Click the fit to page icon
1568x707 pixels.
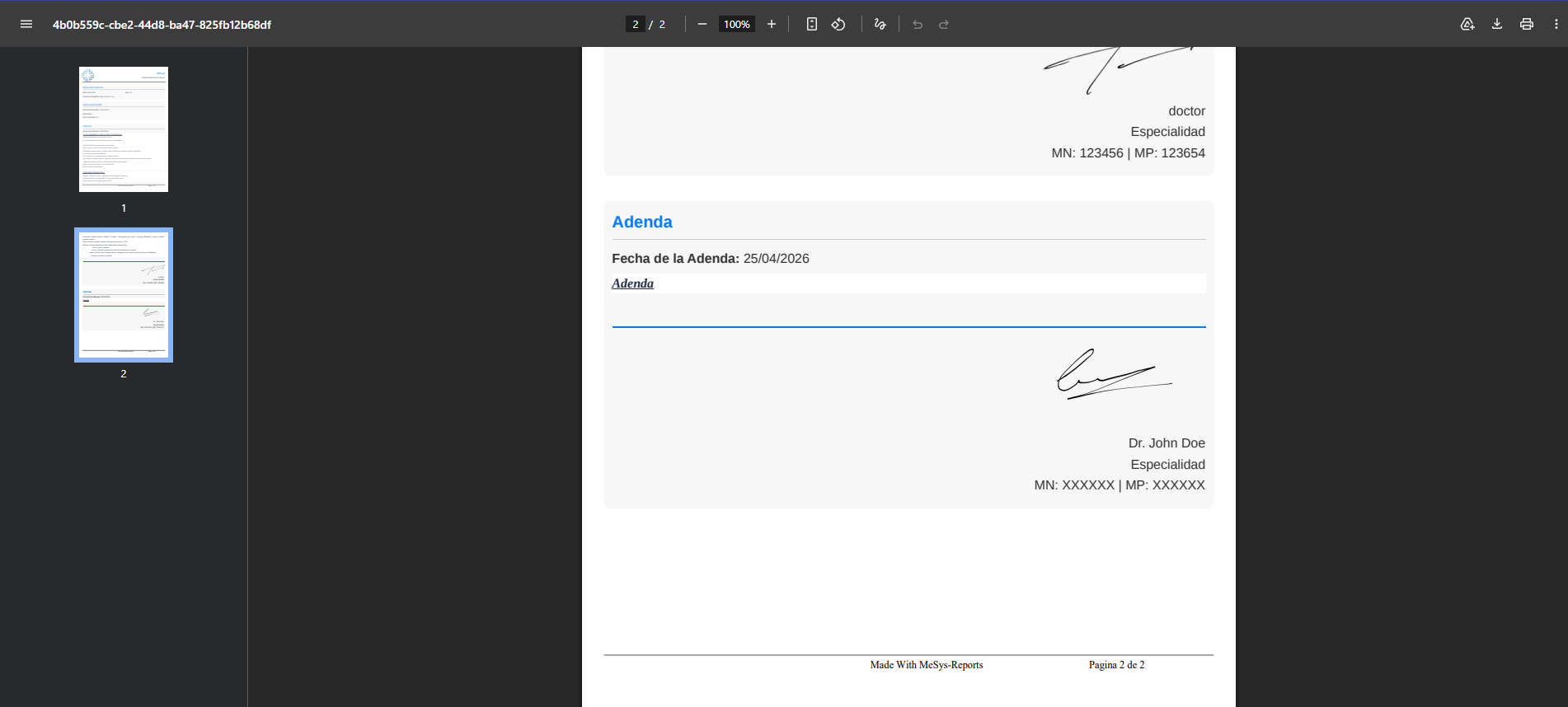(812, 24)
